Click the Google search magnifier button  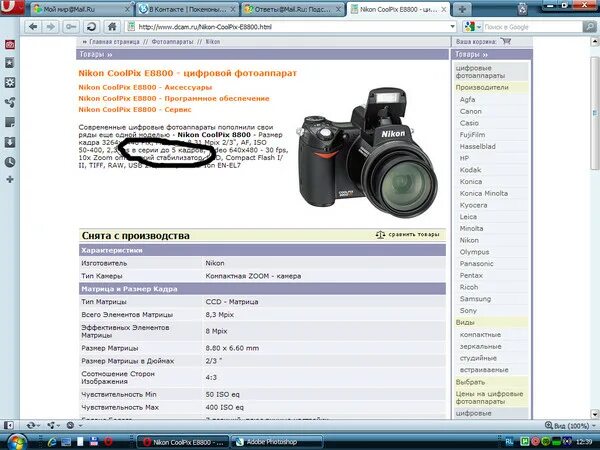pyautogui.click(x=589, y=27)
